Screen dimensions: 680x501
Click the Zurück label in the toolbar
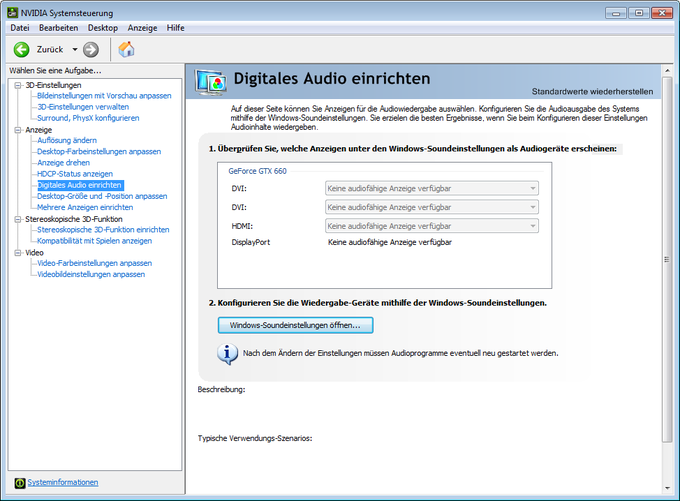coord(50,49)
